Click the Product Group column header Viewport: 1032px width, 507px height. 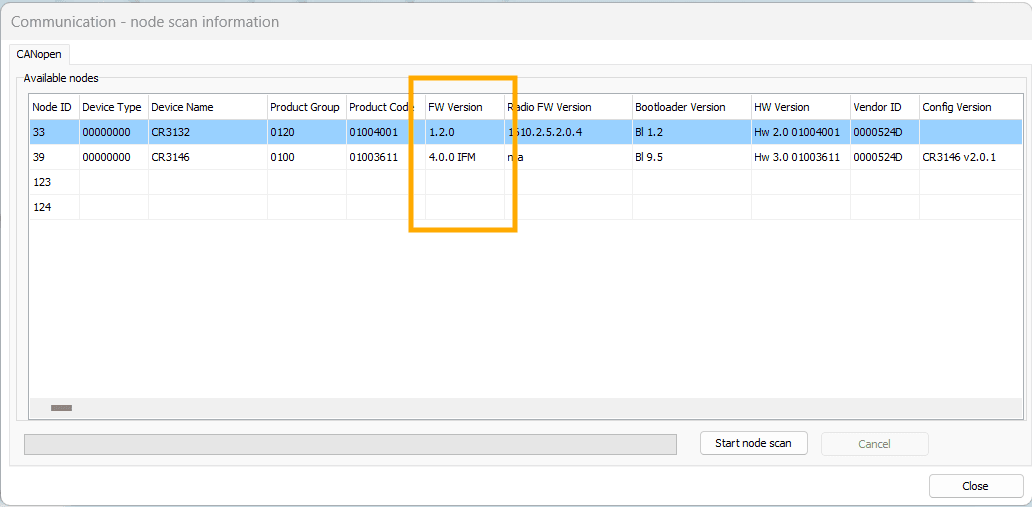[x=305, y=107]
